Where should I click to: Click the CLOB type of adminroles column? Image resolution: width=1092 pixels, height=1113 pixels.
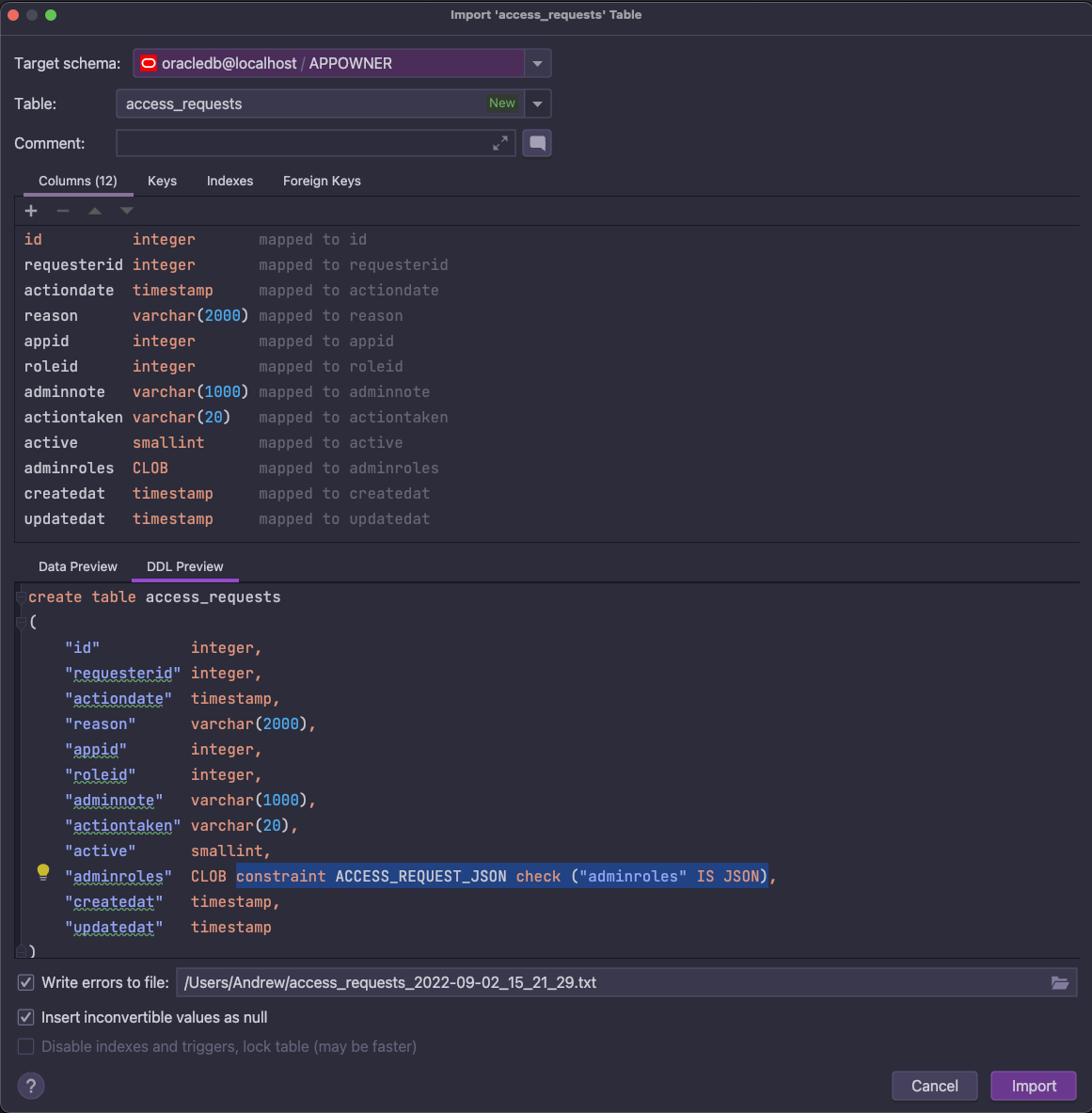tap(150, 469)
